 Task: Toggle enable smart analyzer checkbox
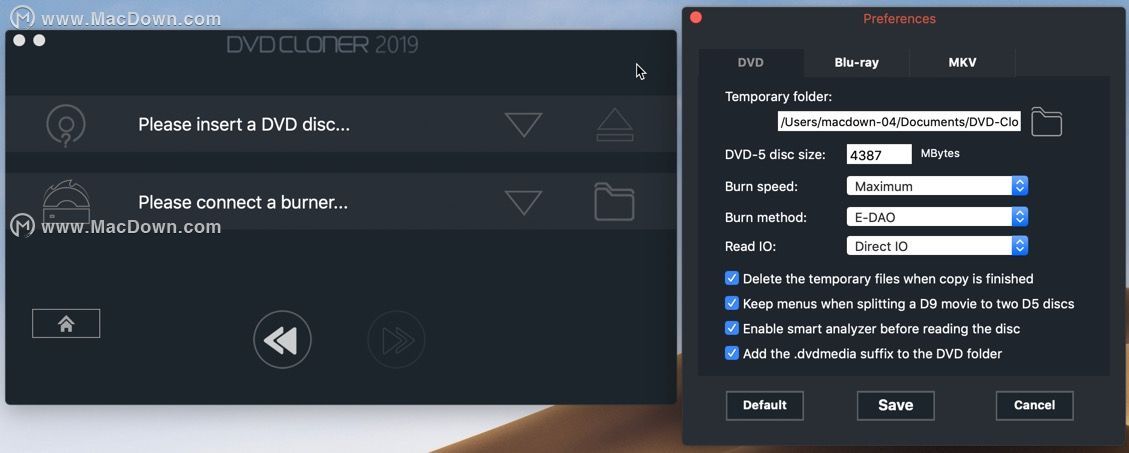tap(732, 328)
